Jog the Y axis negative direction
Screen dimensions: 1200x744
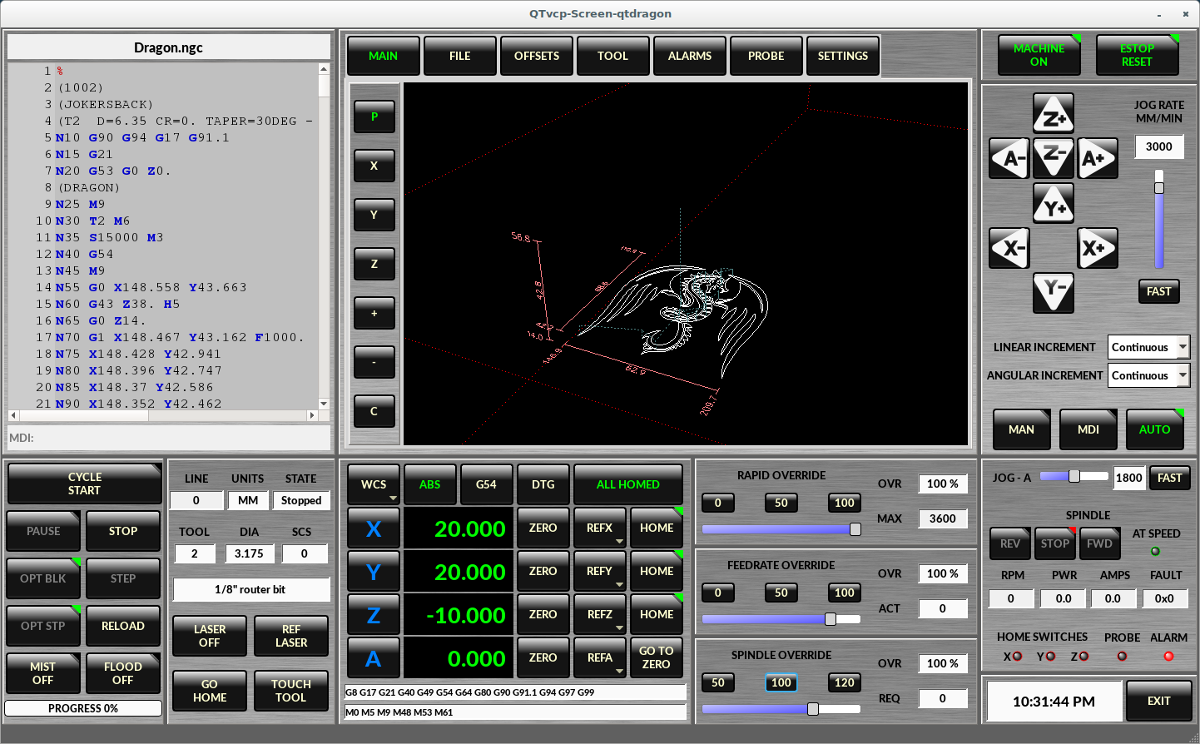click(1053, 293)
